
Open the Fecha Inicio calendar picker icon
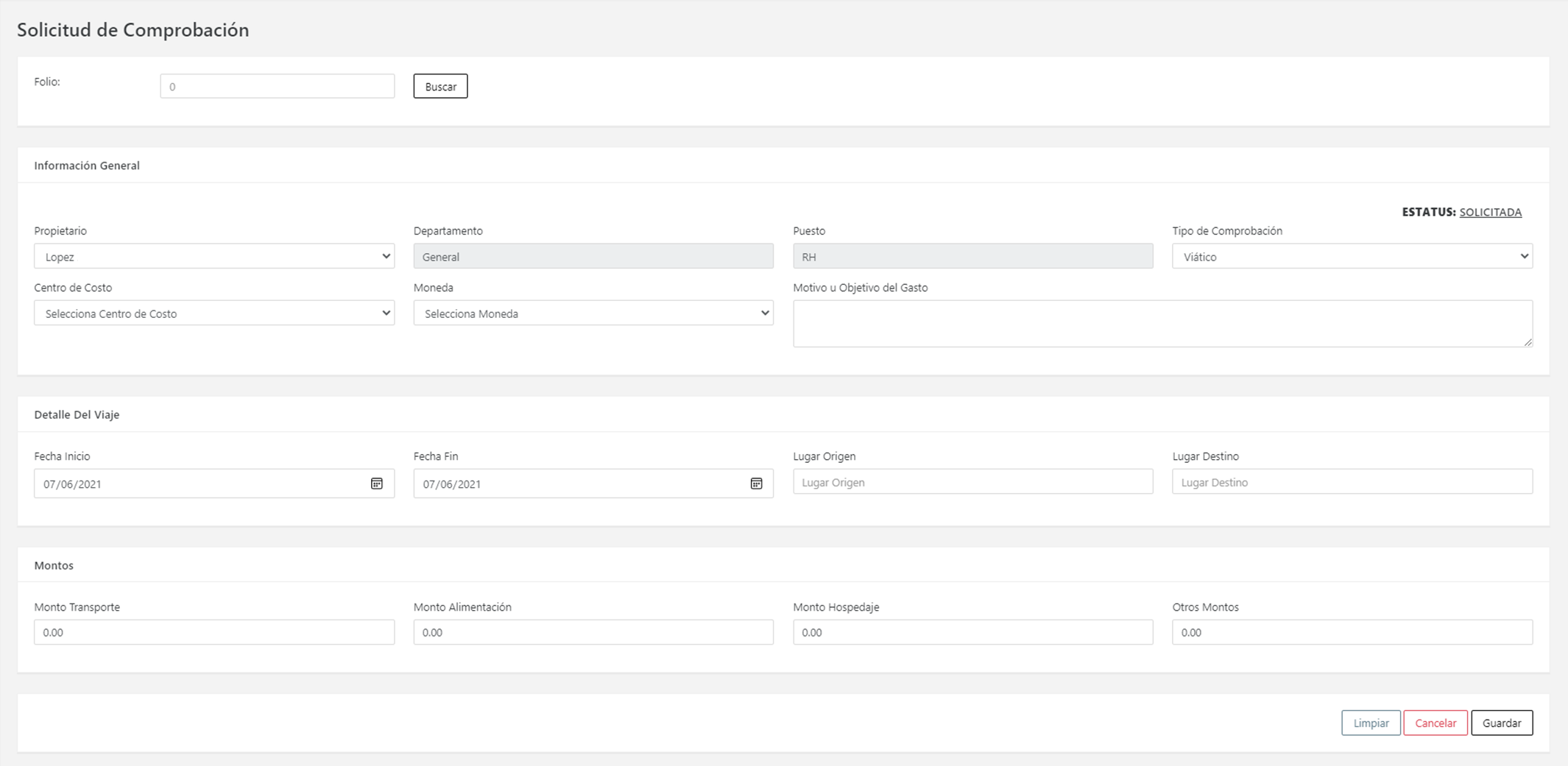coord(376,483)
